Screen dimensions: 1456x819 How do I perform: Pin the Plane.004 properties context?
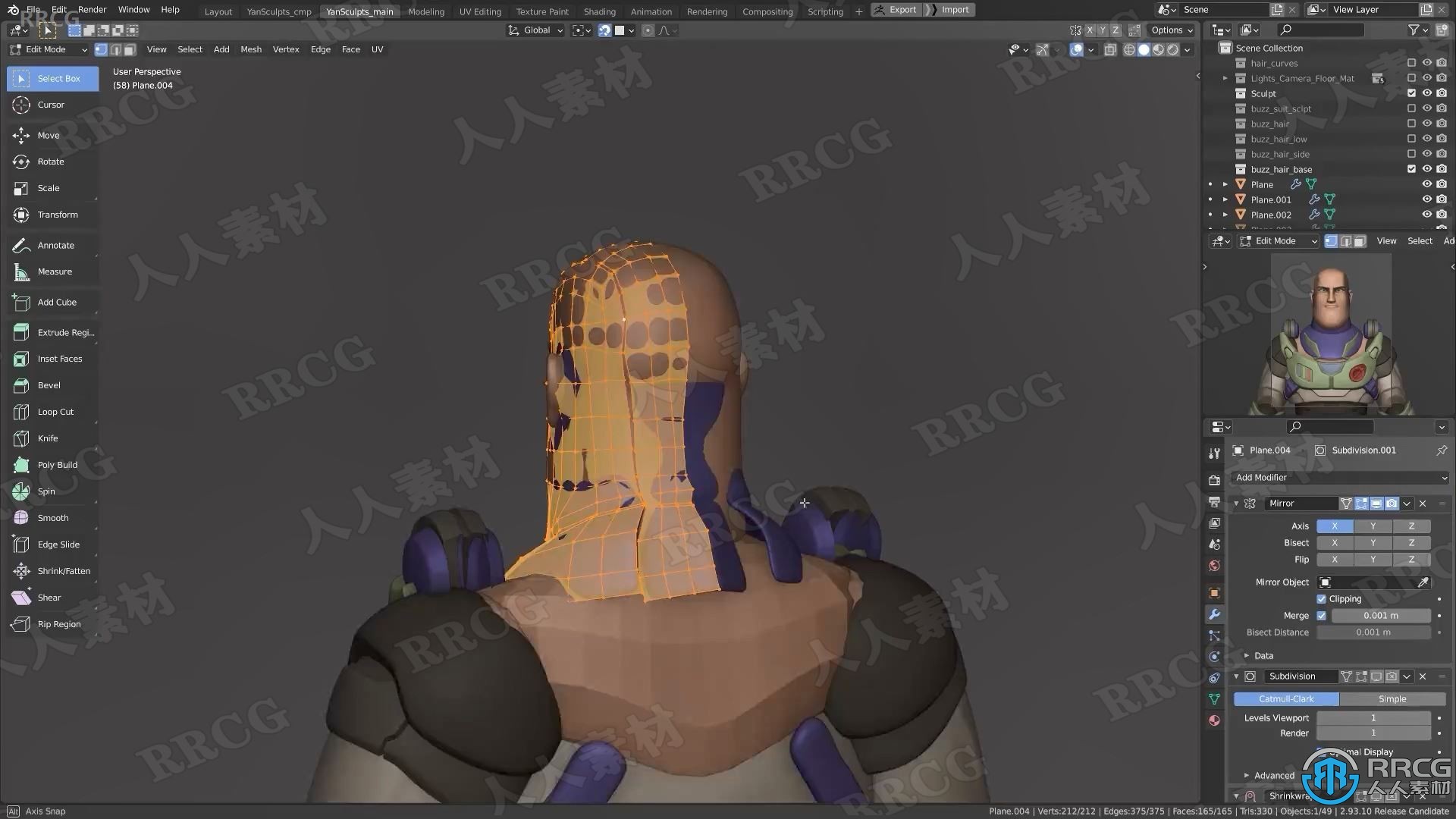point(1442,450)
